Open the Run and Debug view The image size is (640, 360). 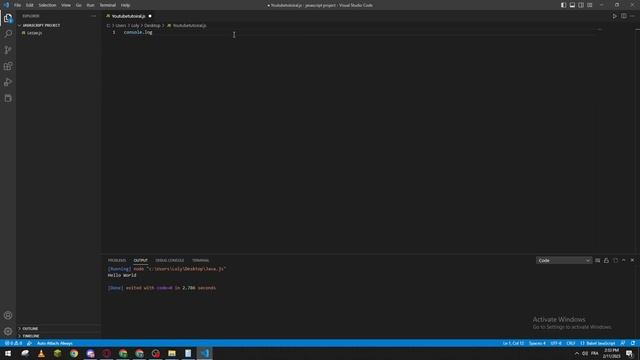point(8,82)
